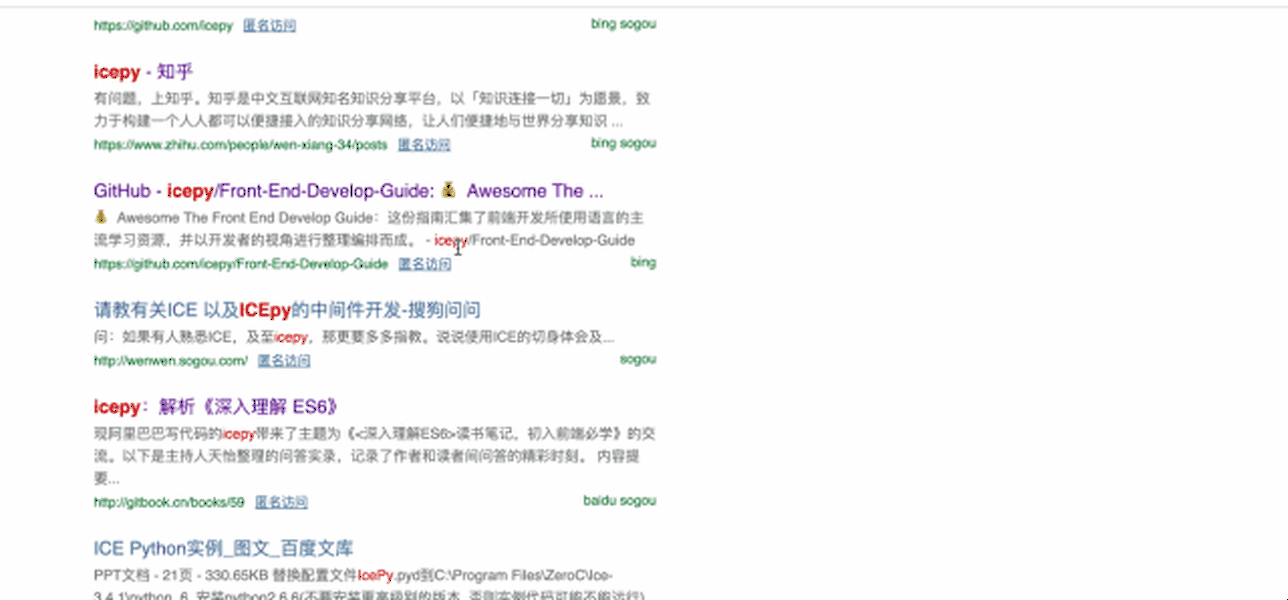
Task: Click 匿名访问 next to the zhihu URL
Action: [x=424, y=145]
